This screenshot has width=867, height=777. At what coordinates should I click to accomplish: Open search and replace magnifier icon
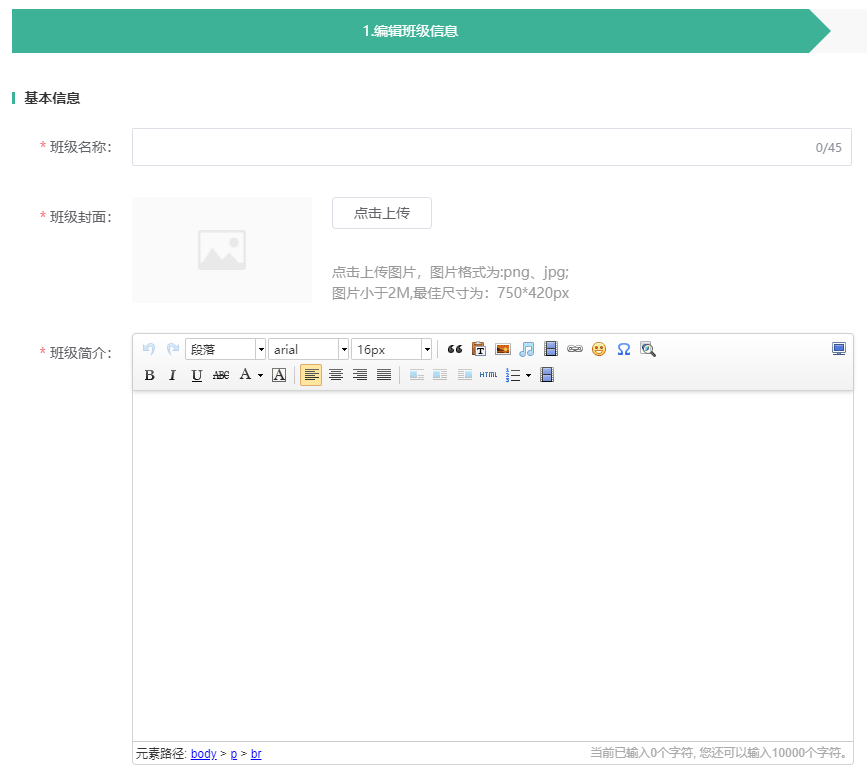pyautogui.click(x=647, y=349)
